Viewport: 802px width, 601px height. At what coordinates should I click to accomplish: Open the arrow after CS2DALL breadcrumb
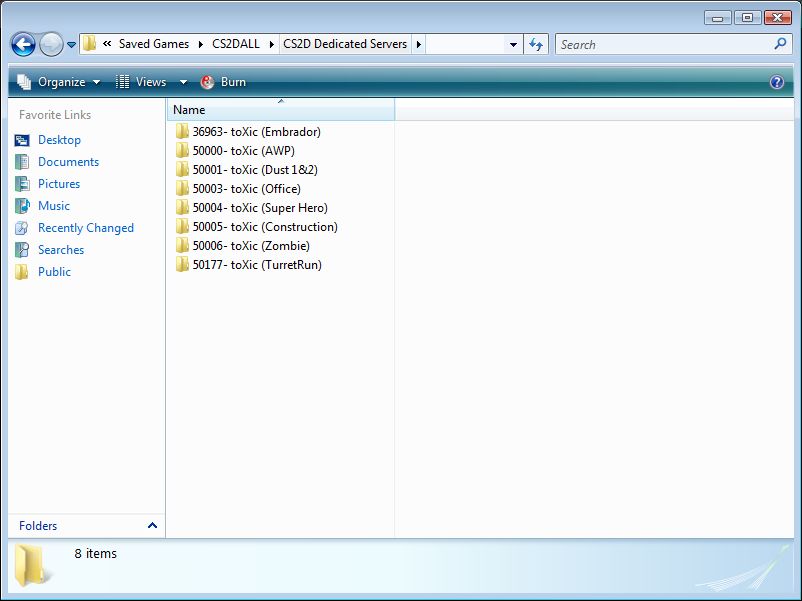272,44
